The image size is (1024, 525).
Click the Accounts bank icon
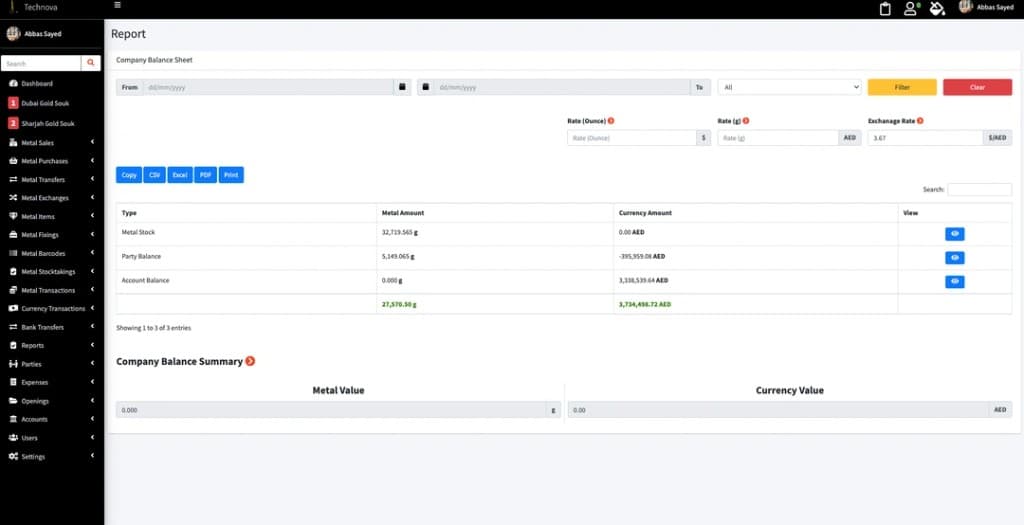tap(13, 419)
